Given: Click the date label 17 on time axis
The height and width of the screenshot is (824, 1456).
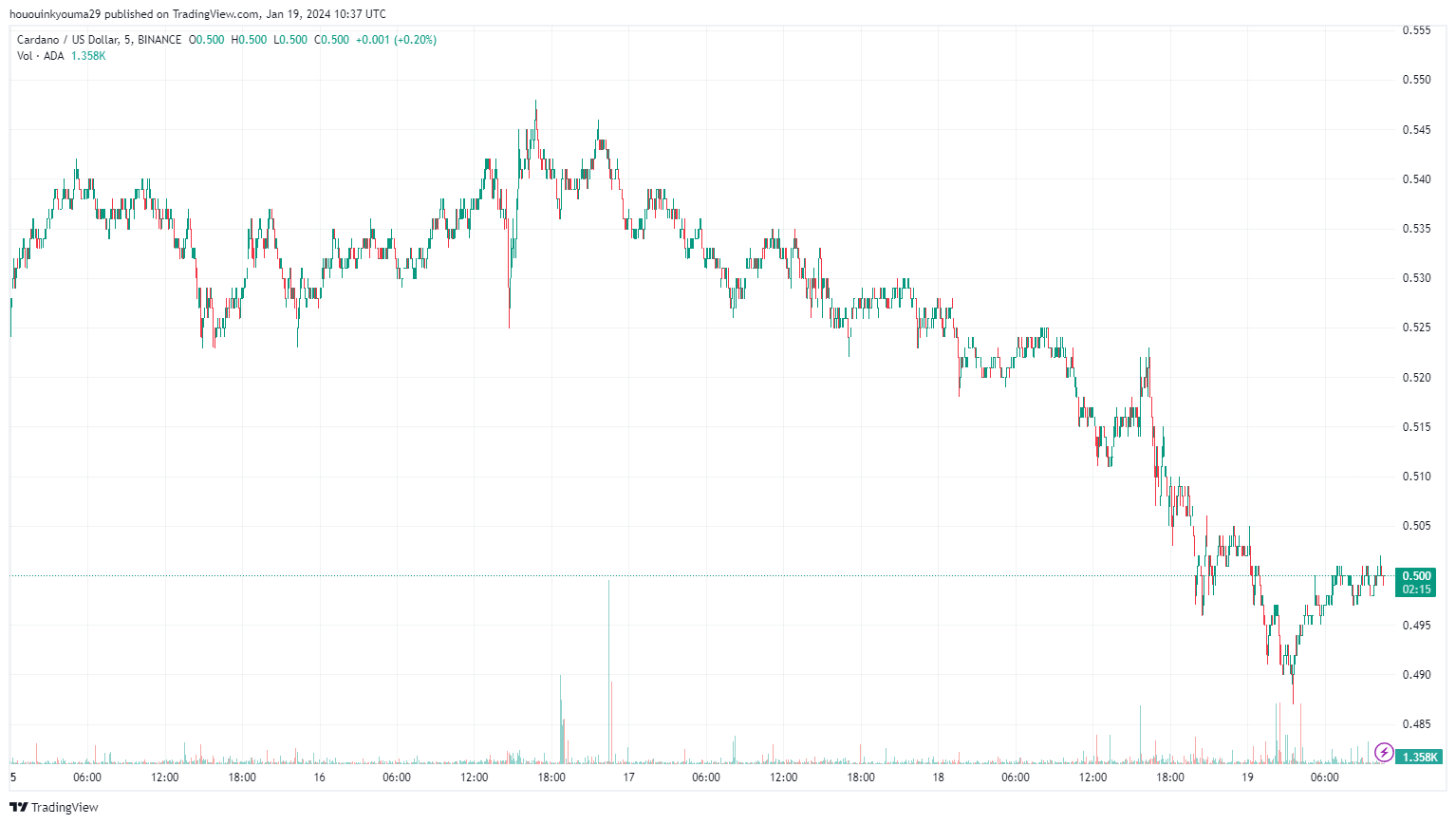Looking at the screenshot, I should [629, 777].
